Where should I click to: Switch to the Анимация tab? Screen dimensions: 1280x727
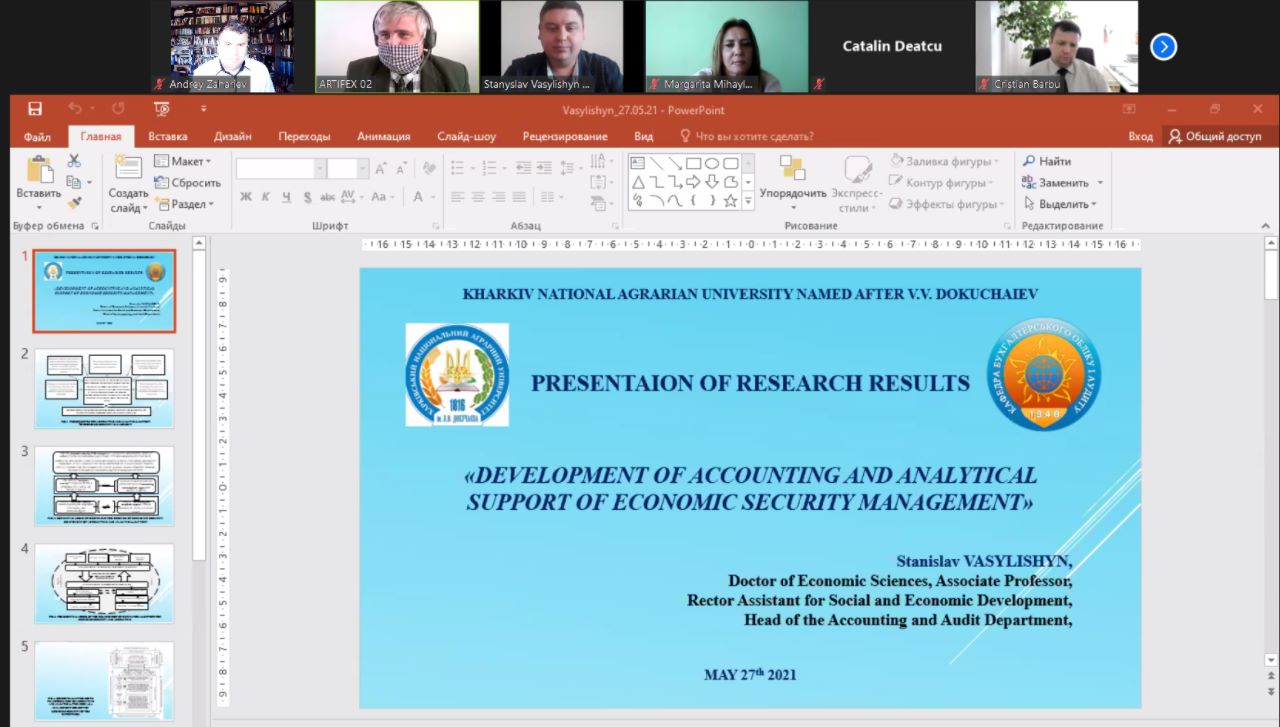click(384, 137)
